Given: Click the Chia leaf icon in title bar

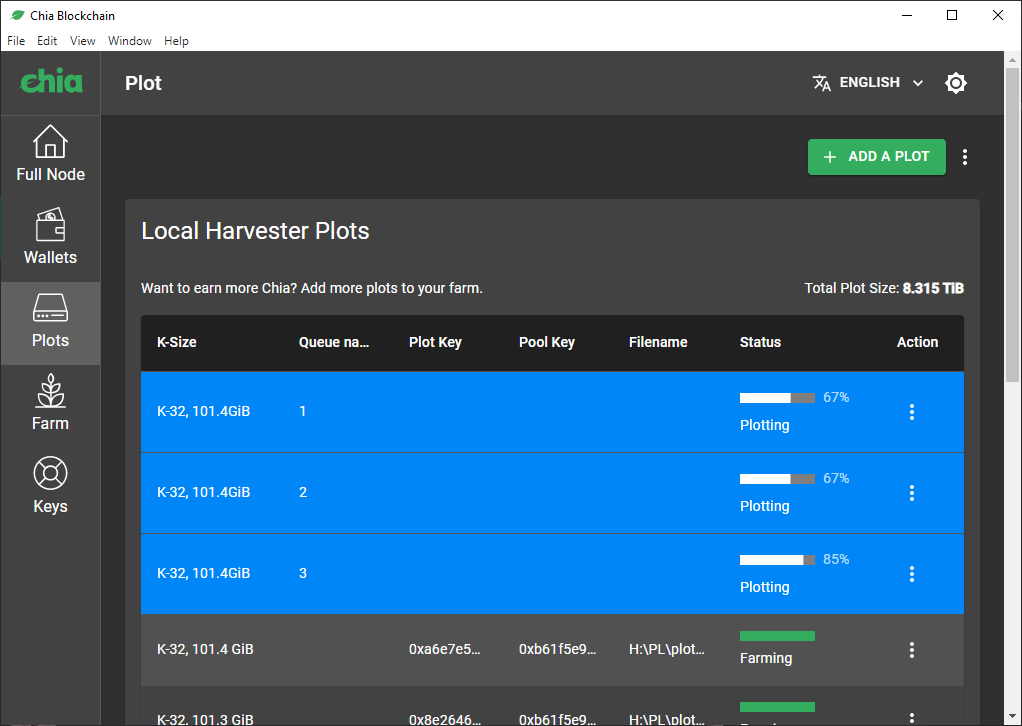Looking at the screenshot, I should click(x=18, y=15).
